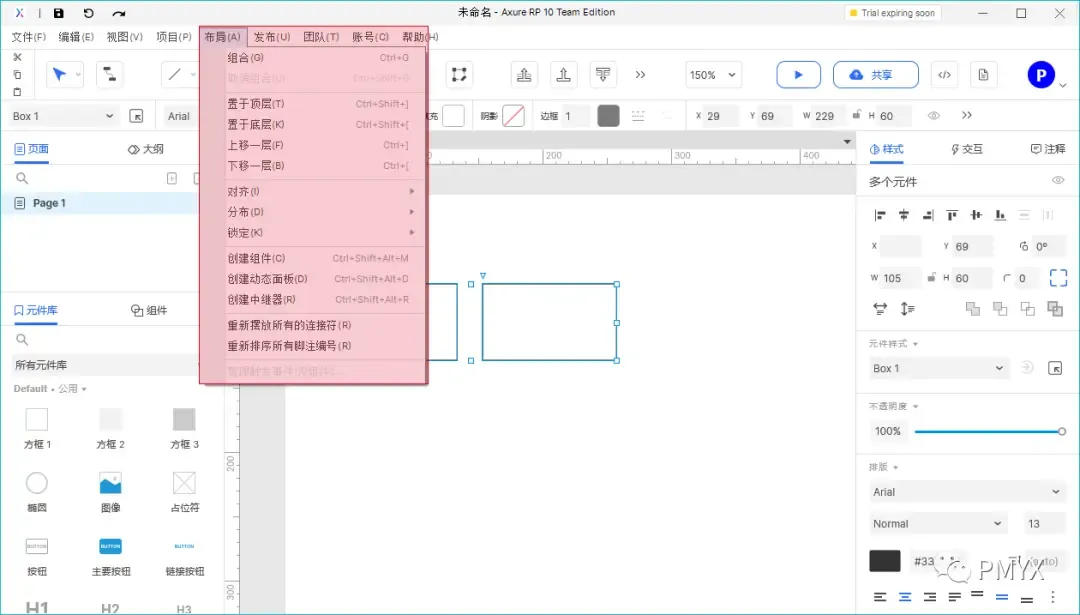Click the Trial expiring soon notice
1080x615 pixels.
click(893, 13)
